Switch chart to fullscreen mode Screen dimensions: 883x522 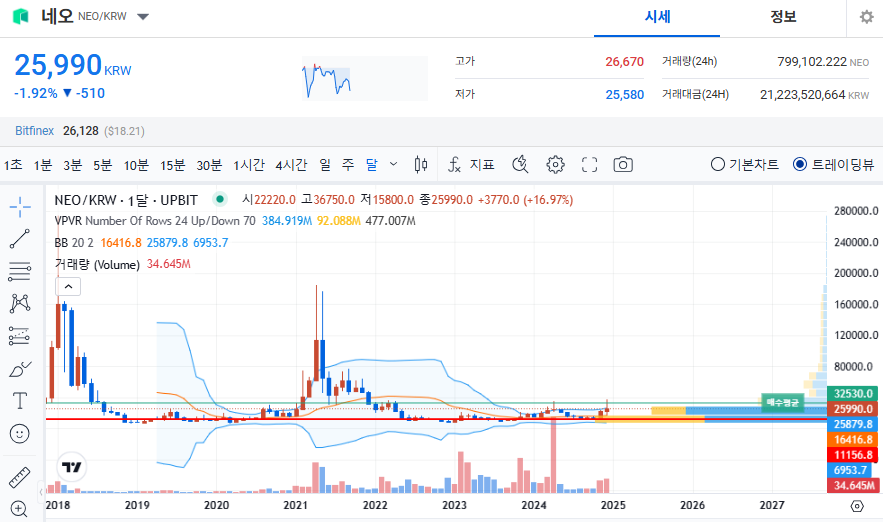coord(589,164)
